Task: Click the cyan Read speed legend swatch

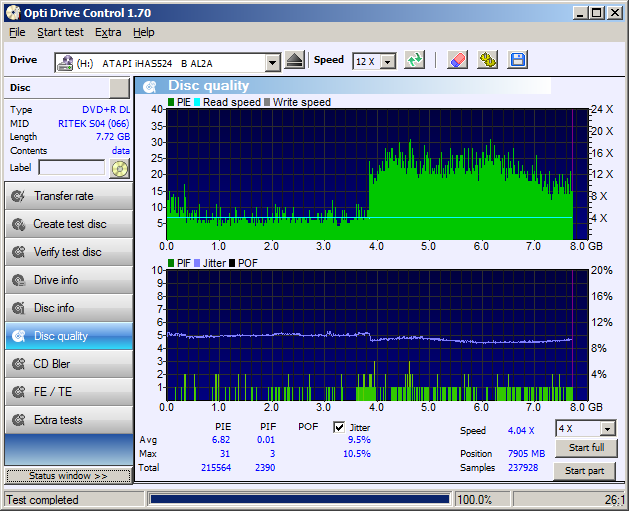Action: pos(197,102)
